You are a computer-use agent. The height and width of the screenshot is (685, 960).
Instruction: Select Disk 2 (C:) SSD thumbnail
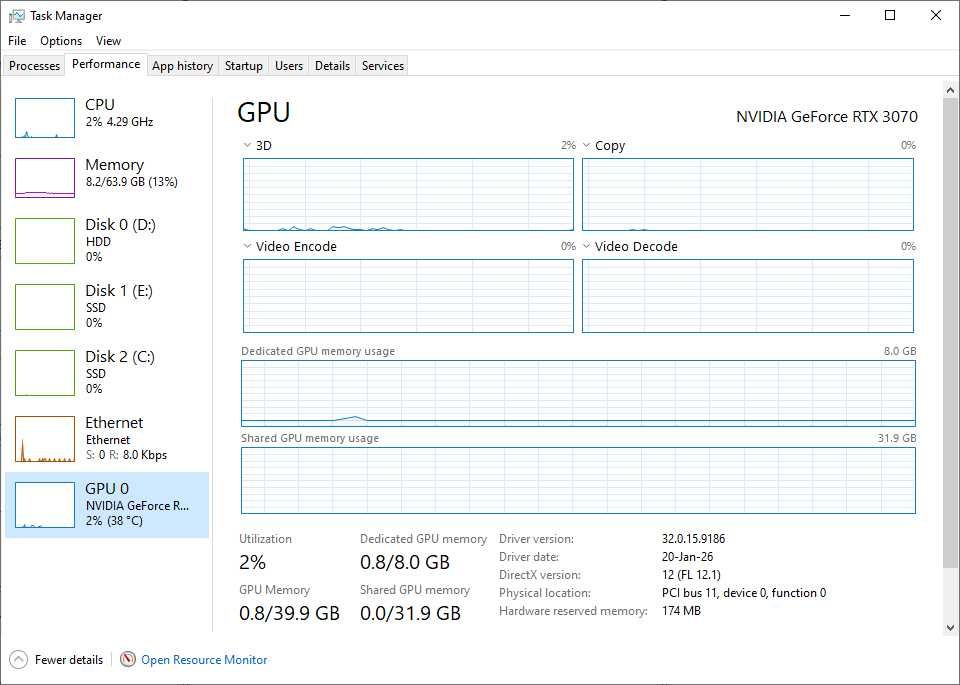pos(45,373)
